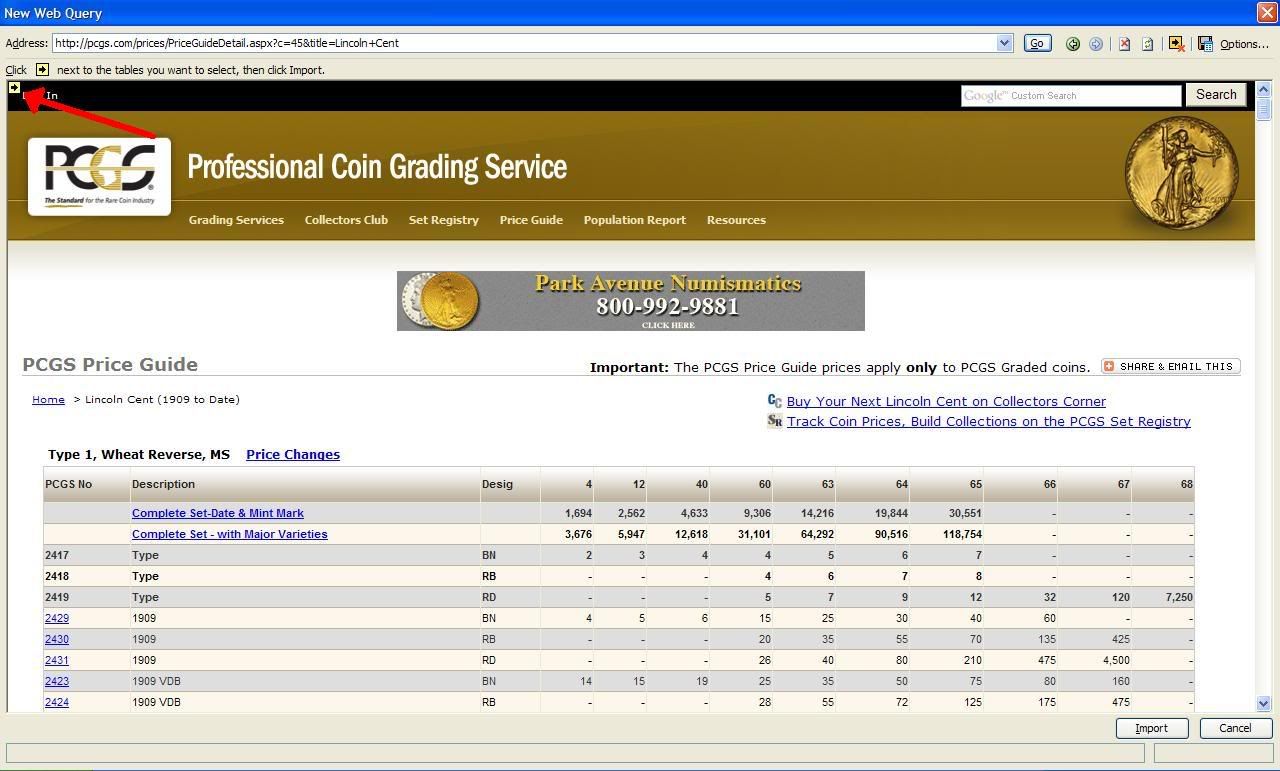
Task: Open the Collectors Club menu
Action: pos(346,220)
